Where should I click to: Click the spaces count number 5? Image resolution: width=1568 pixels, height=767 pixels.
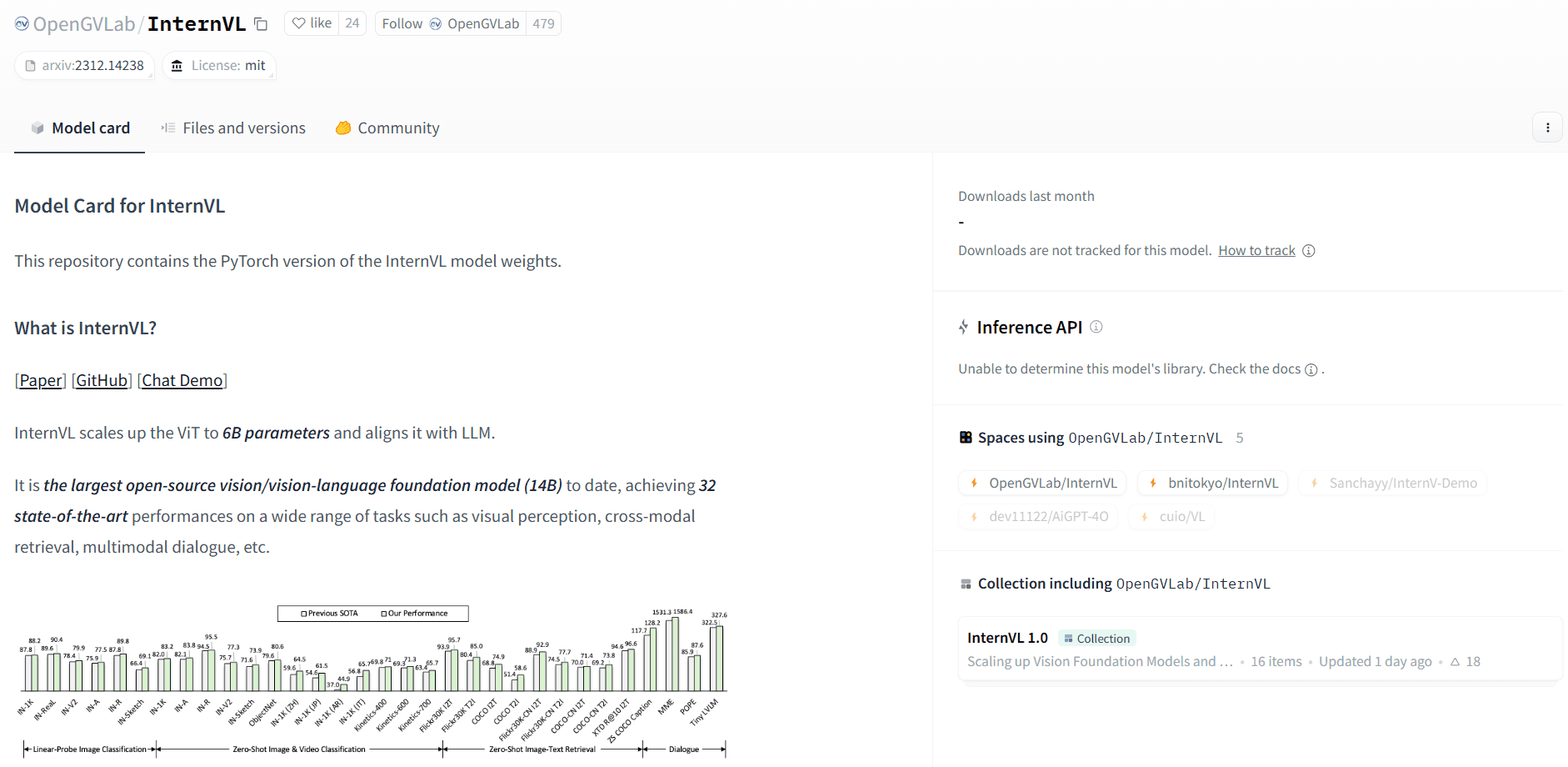pyautogui.click(x=1240, y=438)
